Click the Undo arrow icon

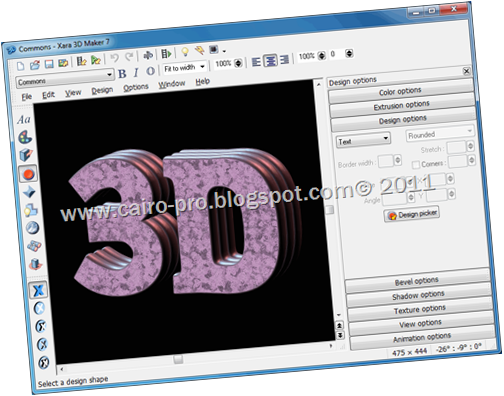pyautogui.click(x=114, y=58)
